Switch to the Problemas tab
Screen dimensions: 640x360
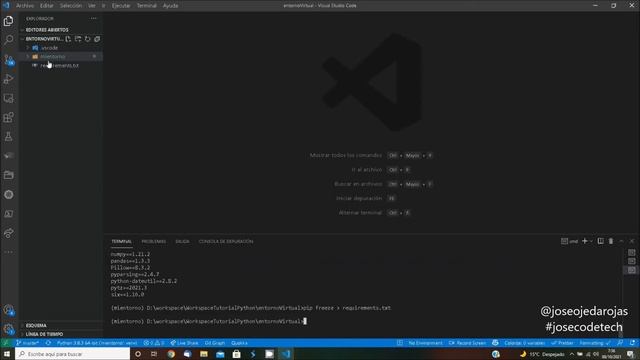point(153,242)
